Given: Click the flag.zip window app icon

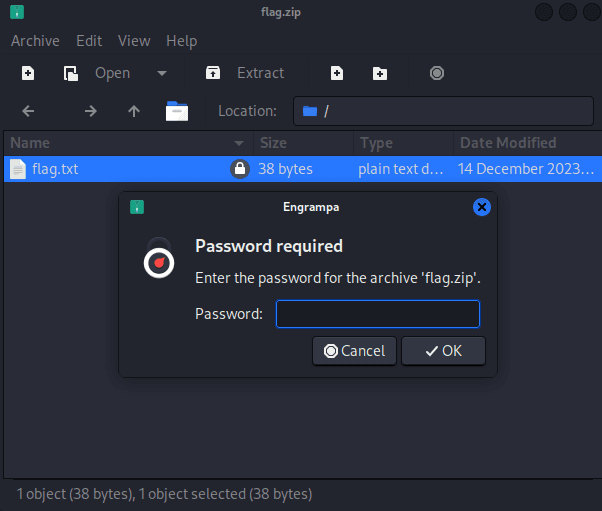Looking at the screenshot, I should click(17, 12).
